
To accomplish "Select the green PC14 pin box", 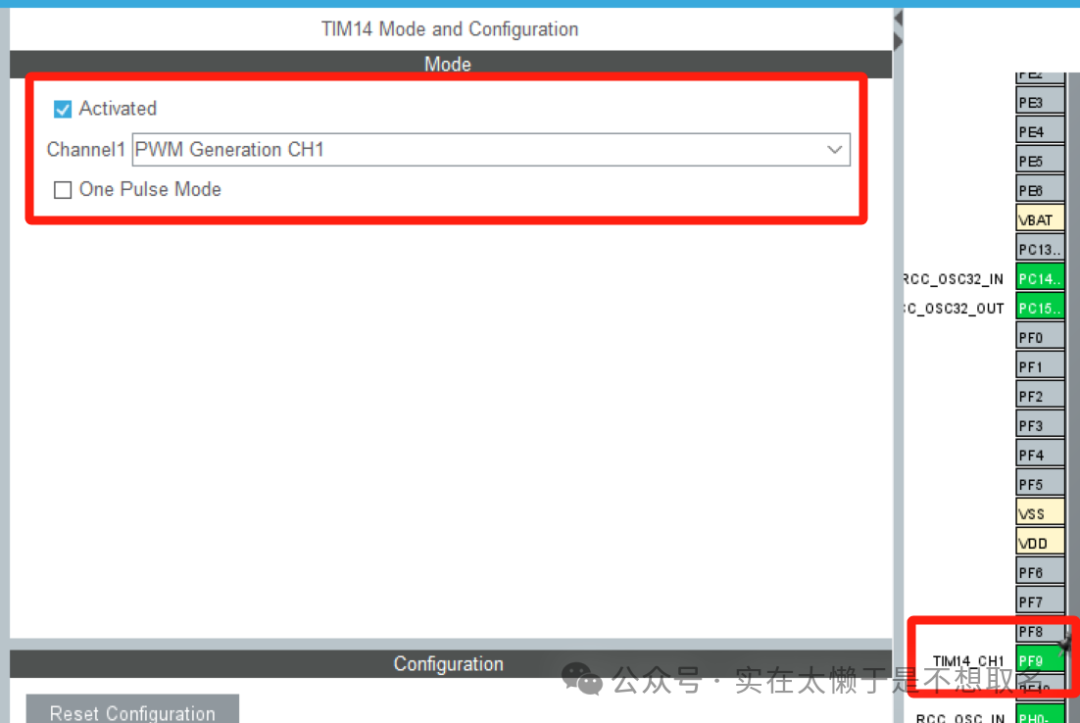I will [x=1039, y=278].
